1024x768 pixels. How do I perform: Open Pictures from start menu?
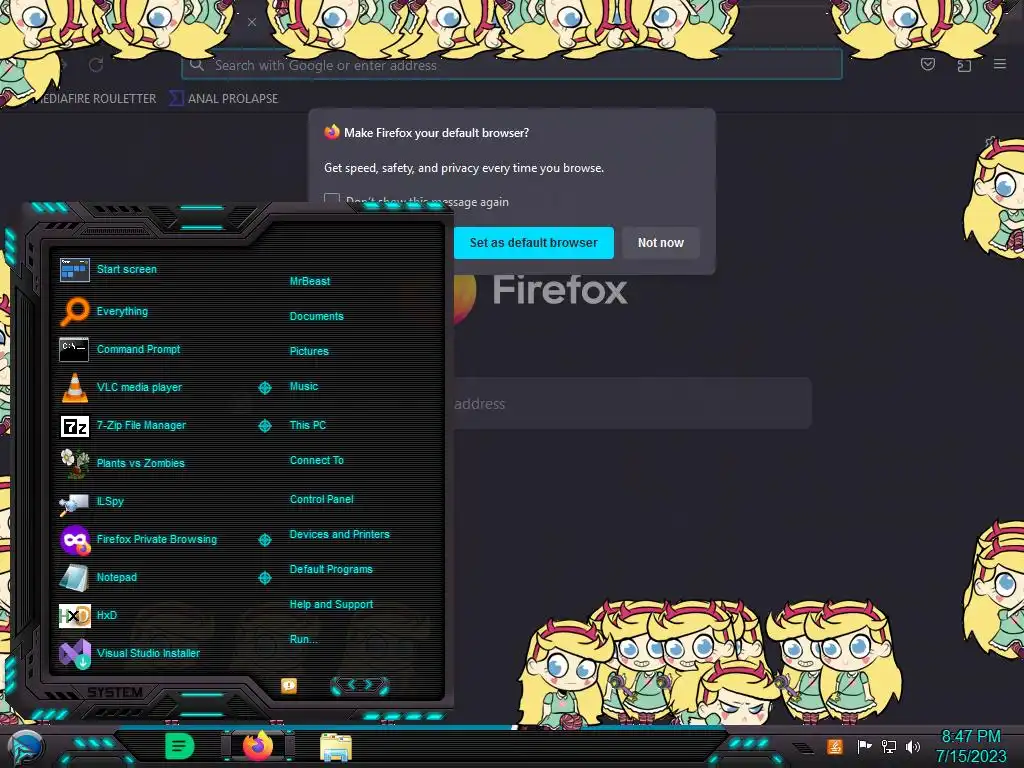pos(309,351)
